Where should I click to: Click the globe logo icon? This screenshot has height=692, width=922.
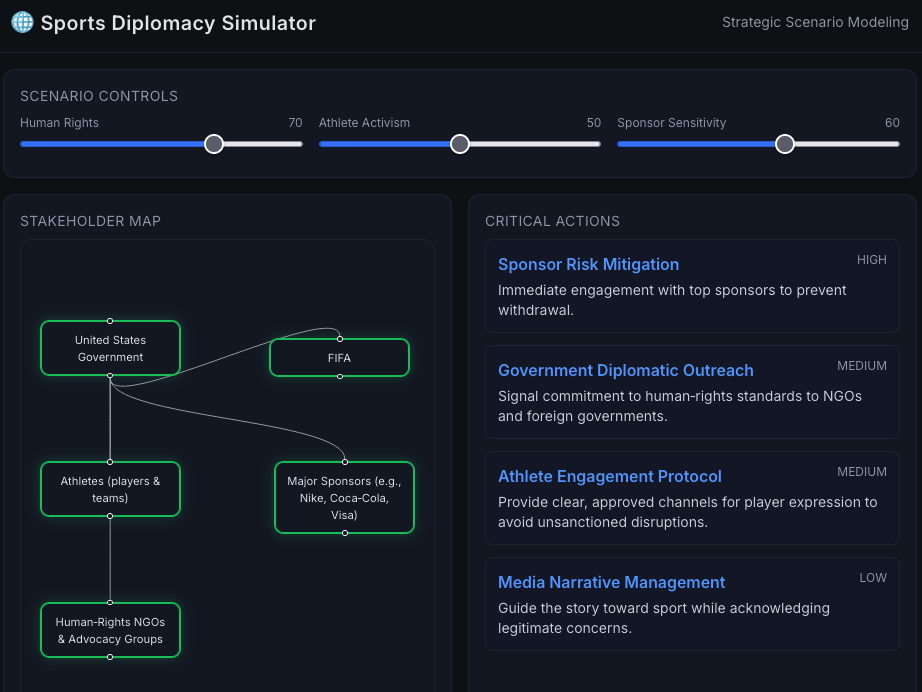[x=22, y=22]
